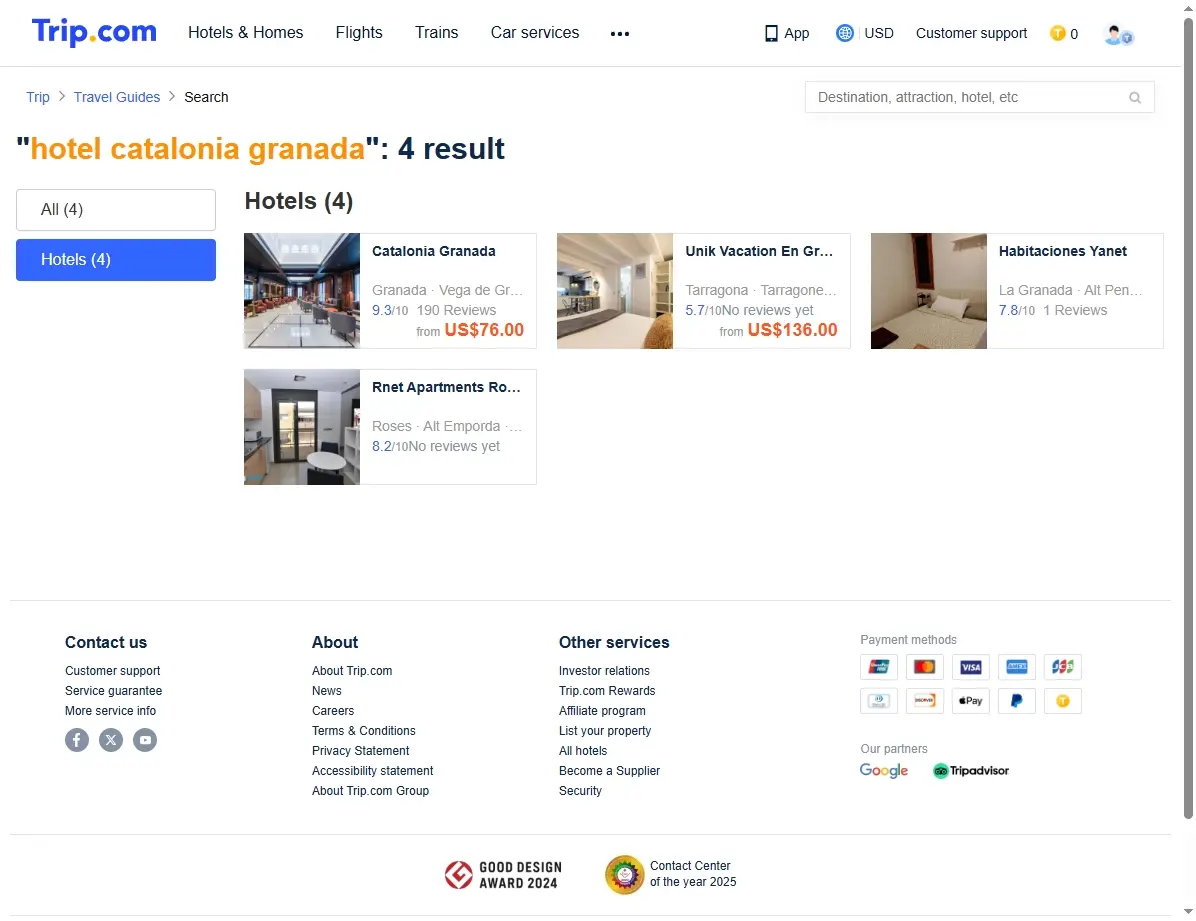
Task: Click the Diners Club payment icon
Action: pos(879,700)
